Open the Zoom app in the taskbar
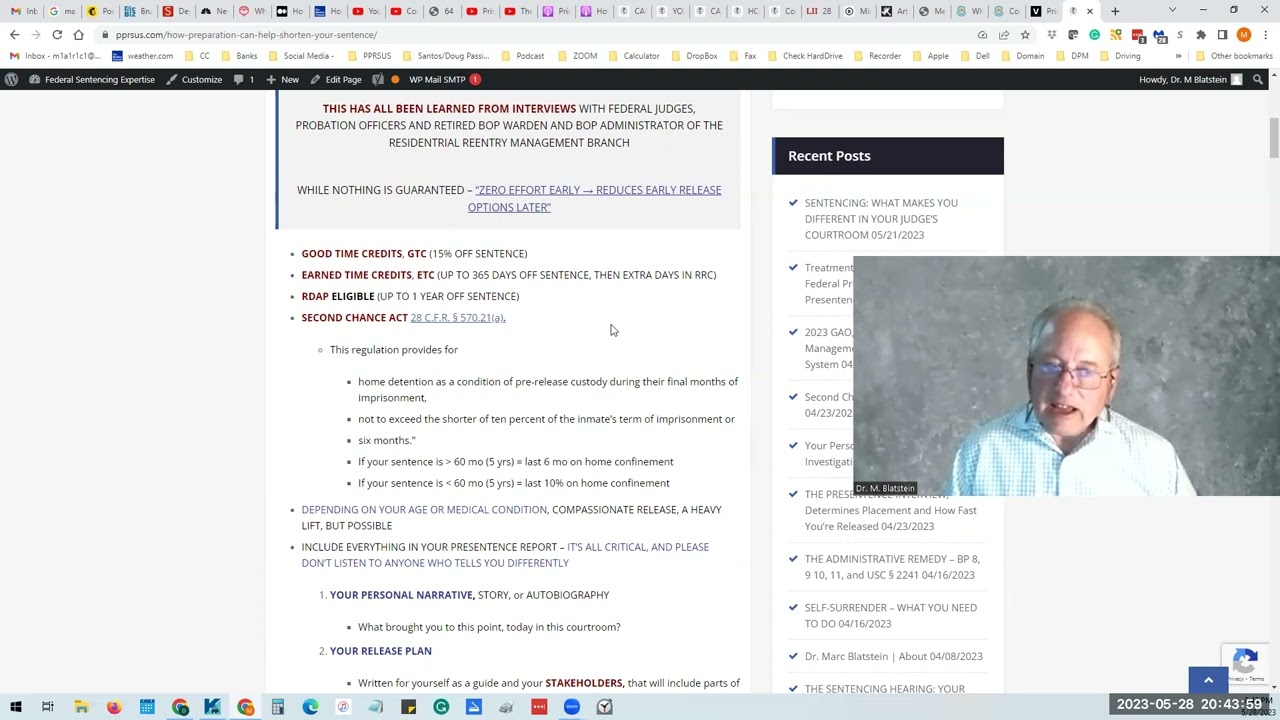The height and width of the screenshot is (720, 1280). coord(572,707)
